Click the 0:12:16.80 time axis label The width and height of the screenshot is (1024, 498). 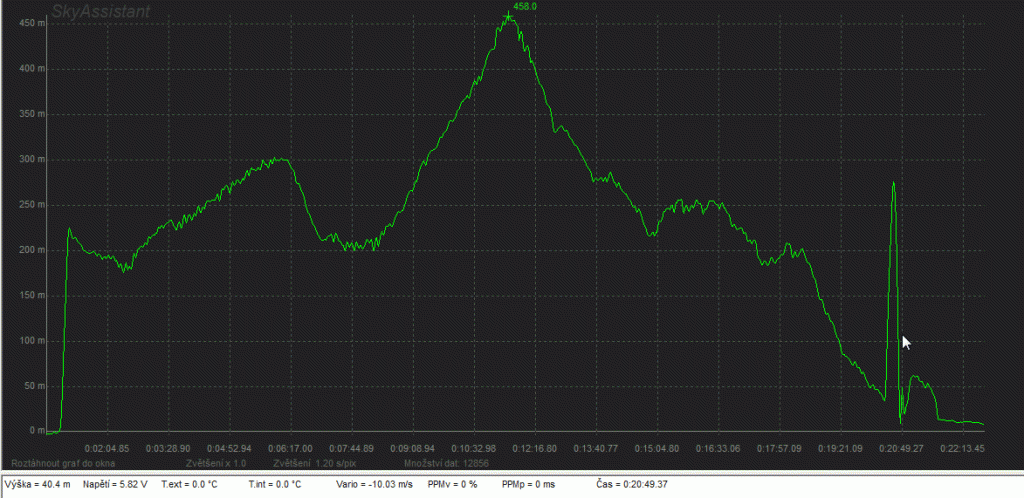[x=534, y=448]
